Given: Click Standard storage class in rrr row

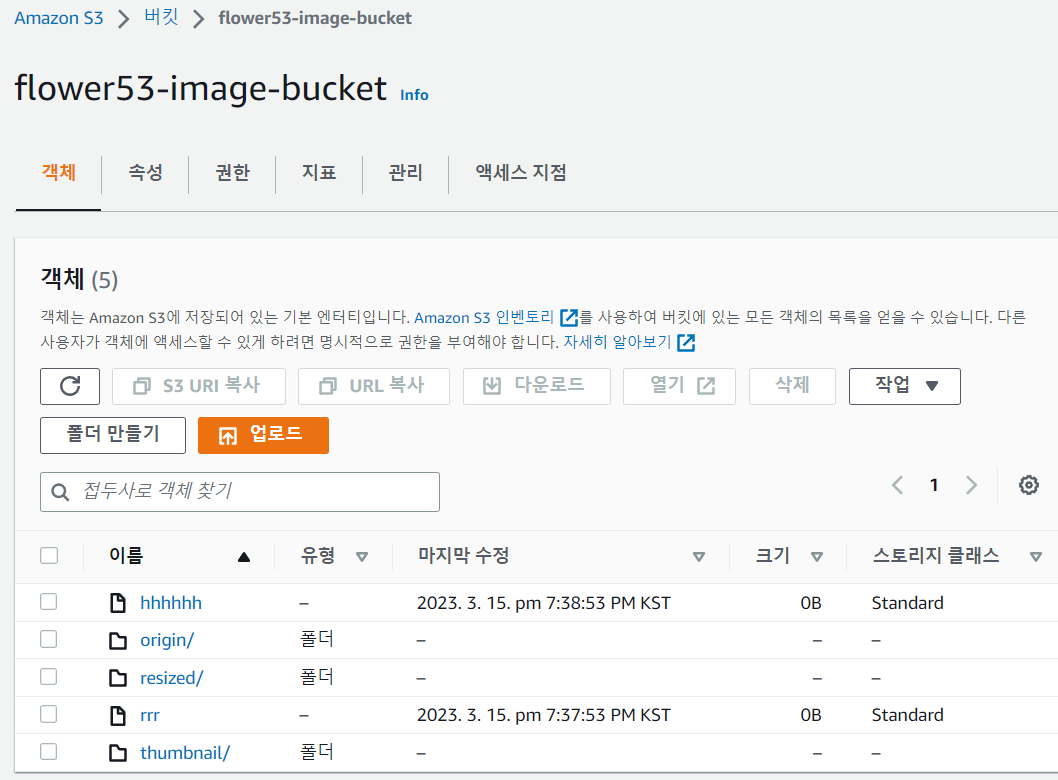Looking at the screenshot, I should click(908, 715).
